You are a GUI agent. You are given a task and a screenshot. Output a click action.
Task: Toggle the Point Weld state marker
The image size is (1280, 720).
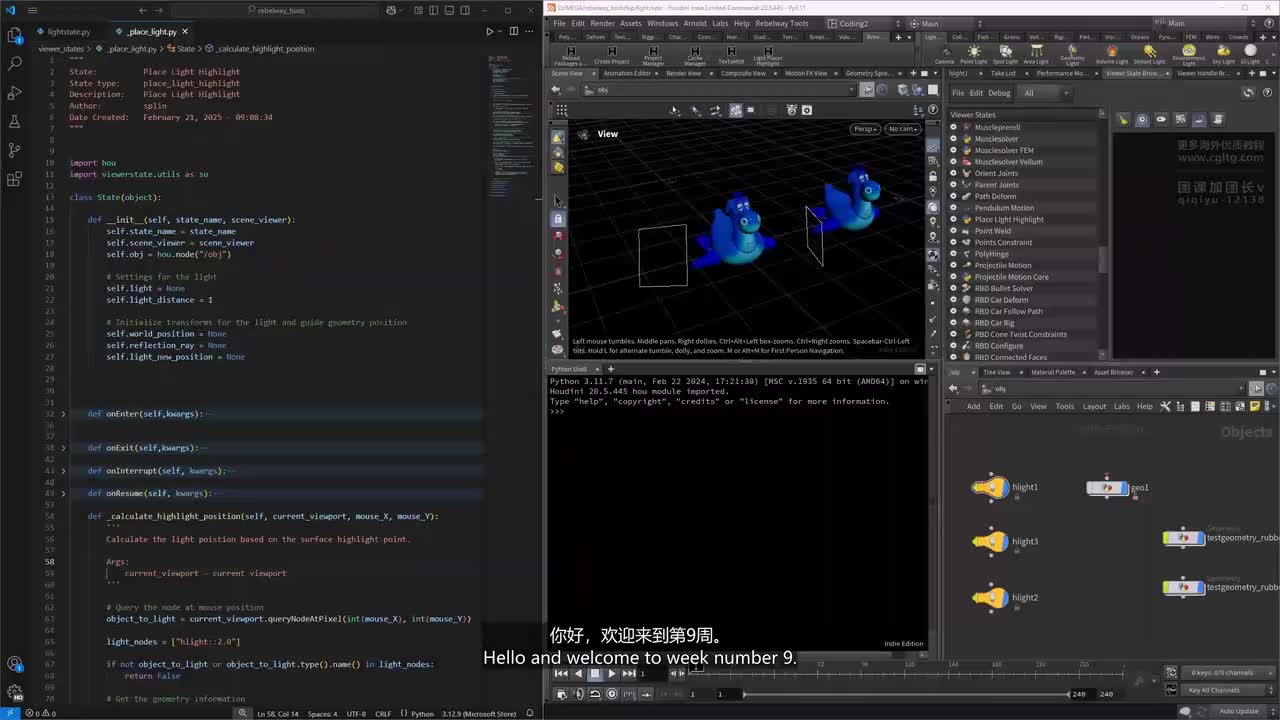point(953,231)
